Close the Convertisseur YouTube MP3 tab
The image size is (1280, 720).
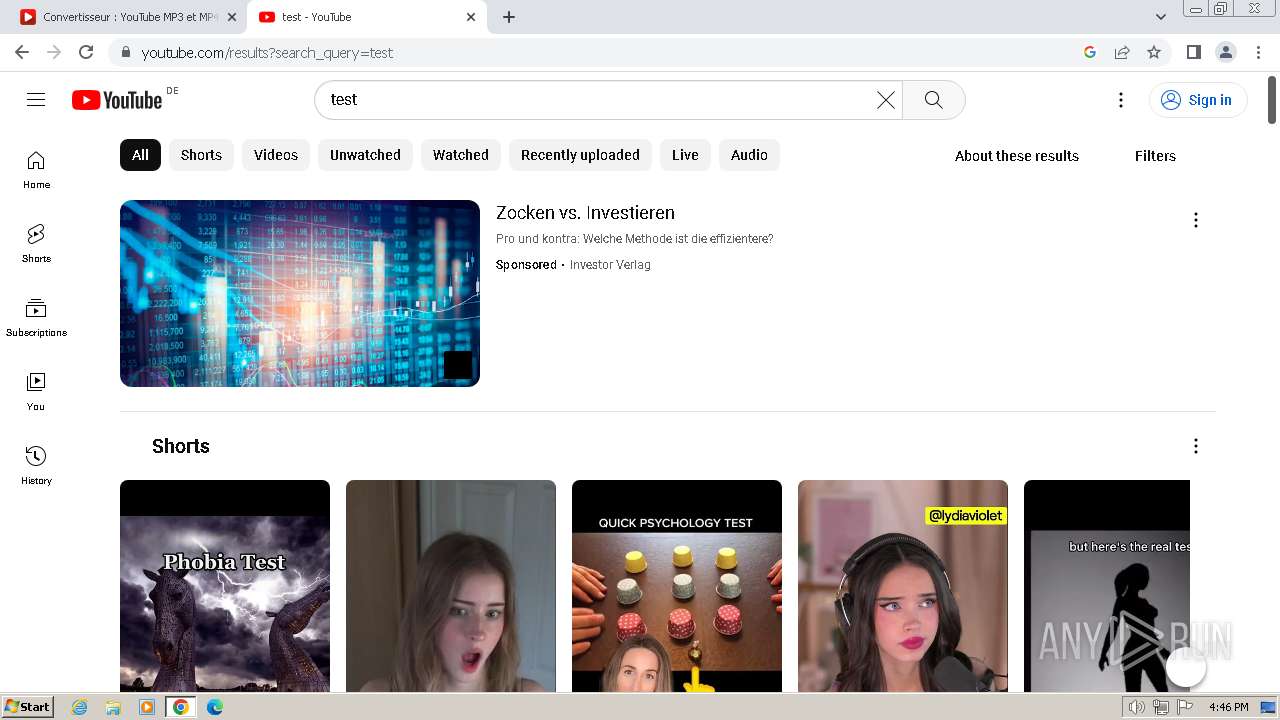[x=231, y=17]
